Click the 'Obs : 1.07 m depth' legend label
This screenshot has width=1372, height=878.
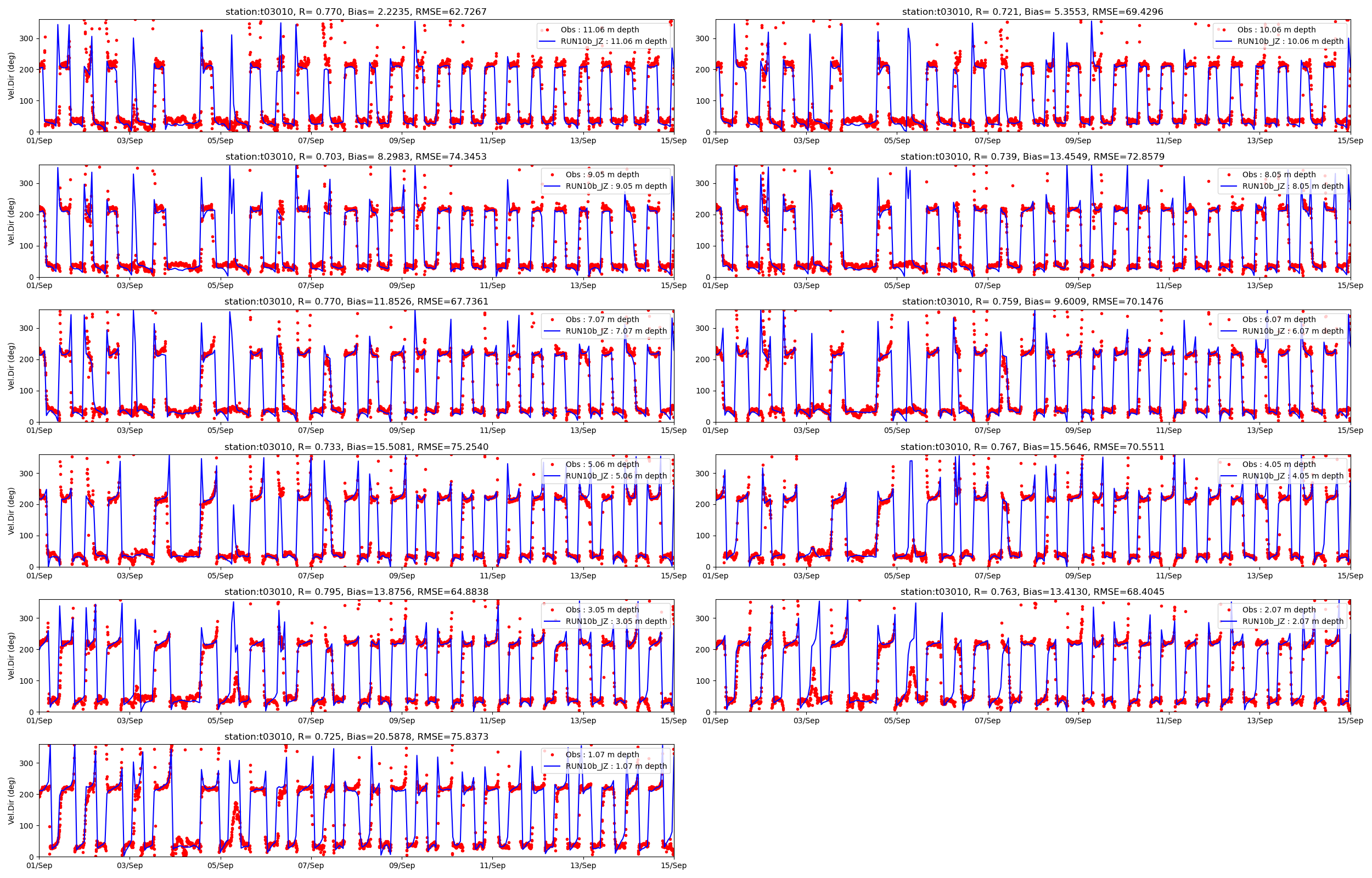click(x=602, y=755)
